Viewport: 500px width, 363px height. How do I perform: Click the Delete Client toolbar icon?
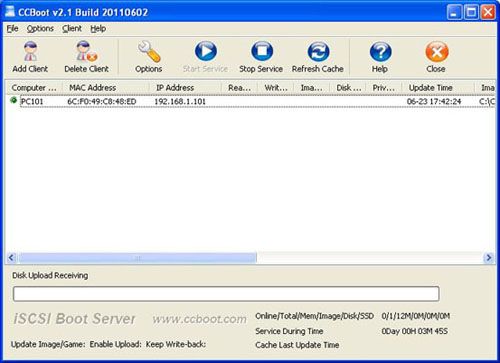pyautogui.click(x=86, y=52)
